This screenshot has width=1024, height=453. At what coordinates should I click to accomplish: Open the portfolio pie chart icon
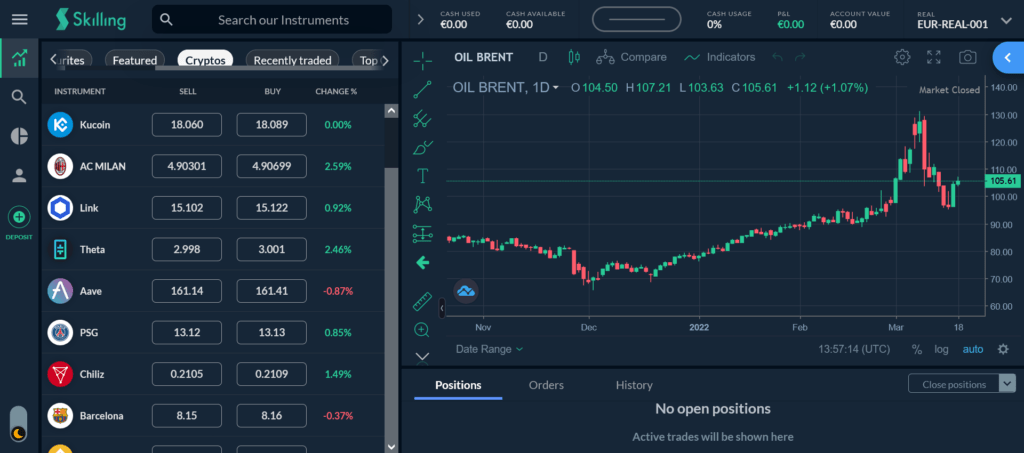point(20,136)
